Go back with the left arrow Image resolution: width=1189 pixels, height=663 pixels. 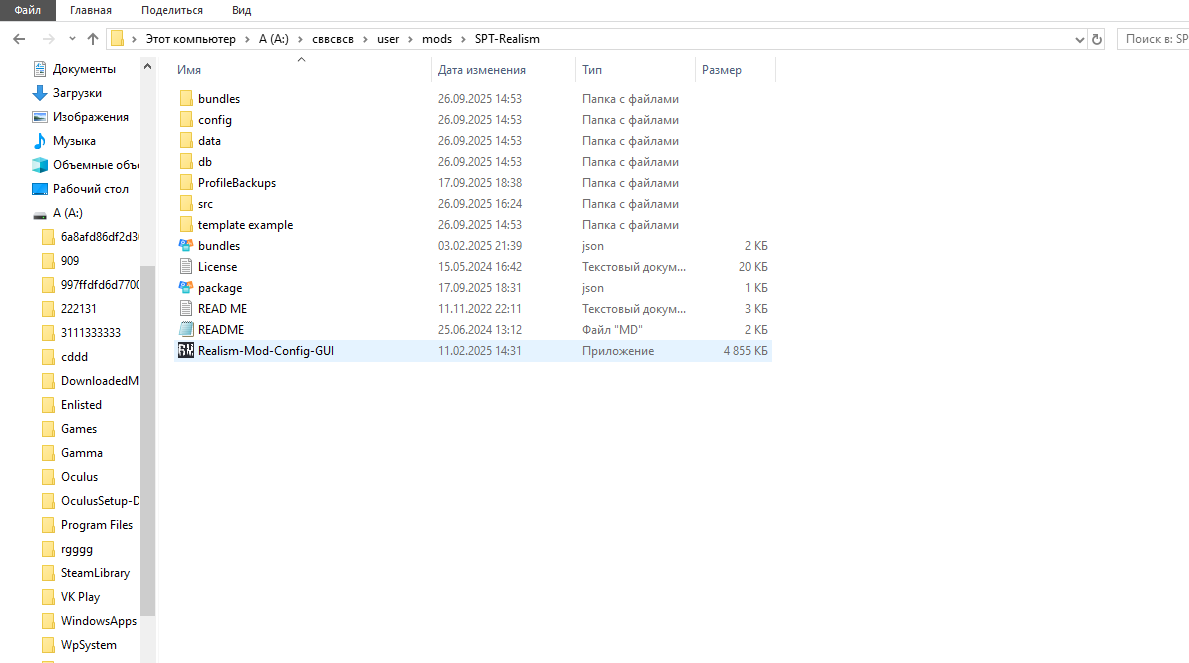[x=19, y=39]
